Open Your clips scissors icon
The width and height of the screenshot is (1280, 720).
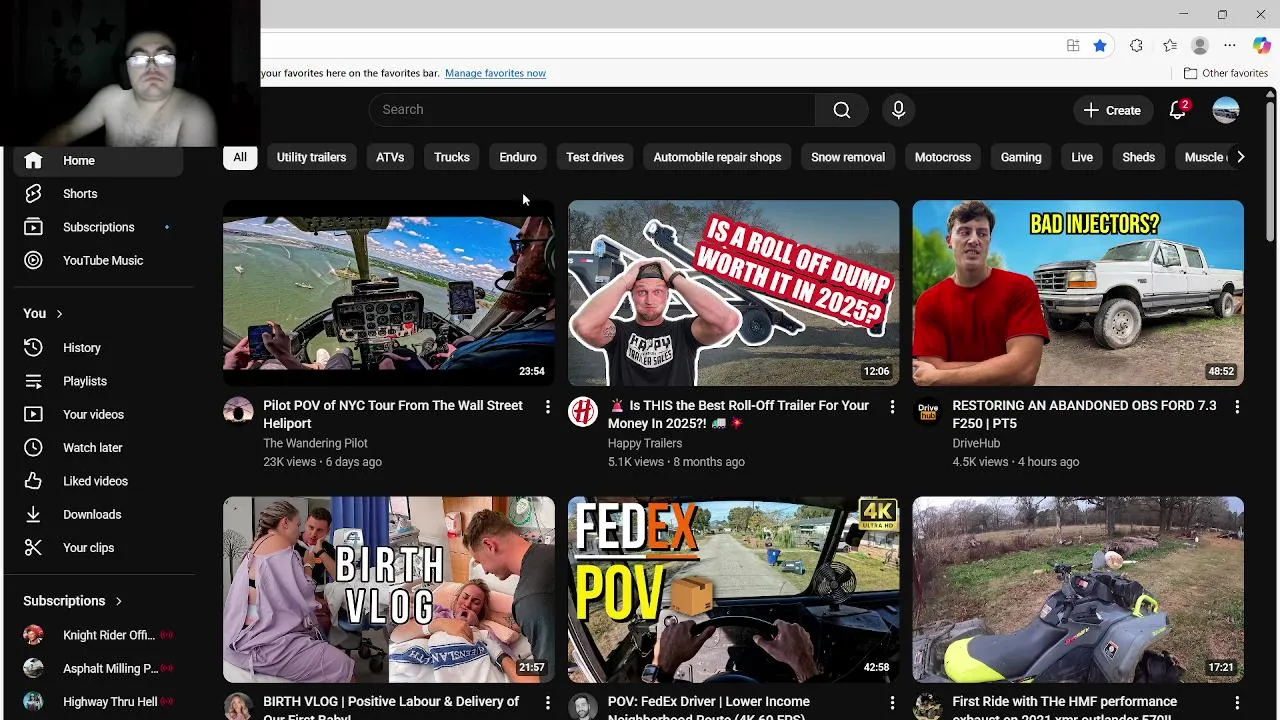click(x=33, y=548)
